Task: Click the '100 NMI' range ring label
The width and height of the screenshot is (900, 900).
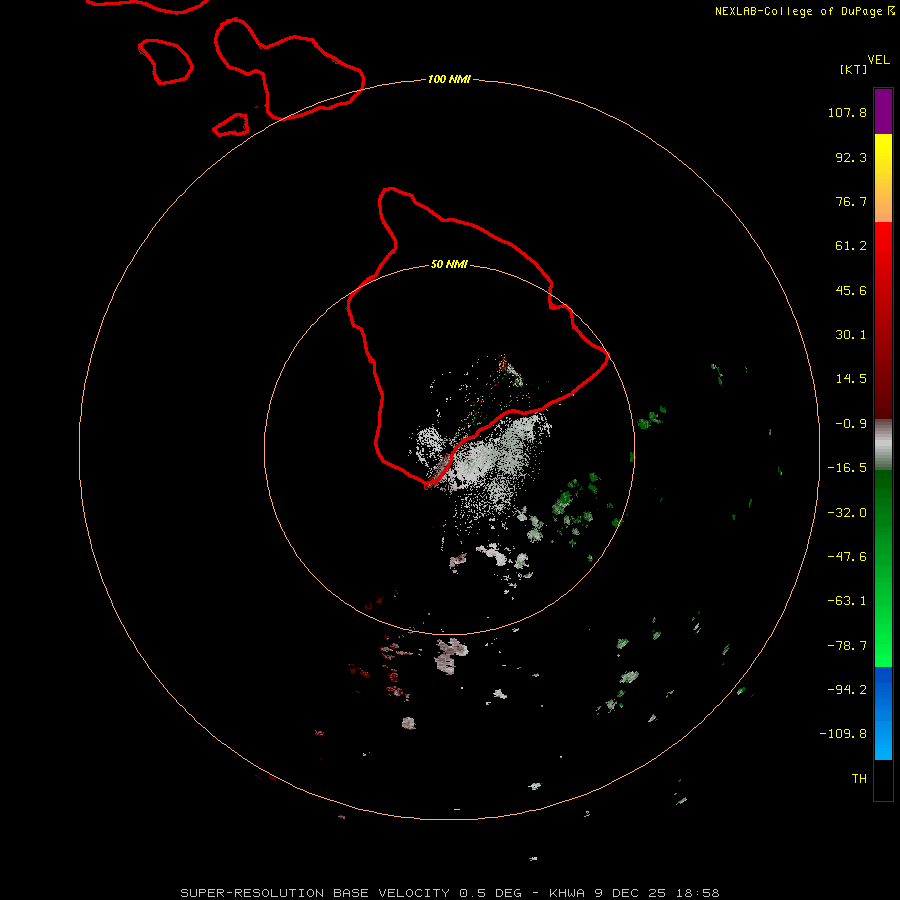Action: click(x=449, y=79)
